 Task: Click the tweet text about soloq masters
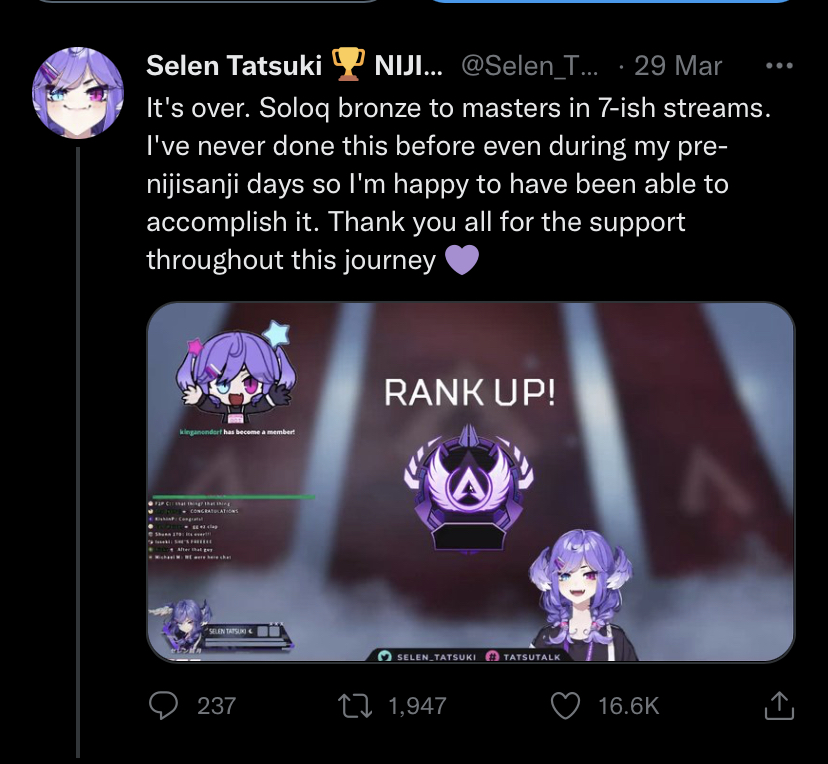click(x=458, y=184)
